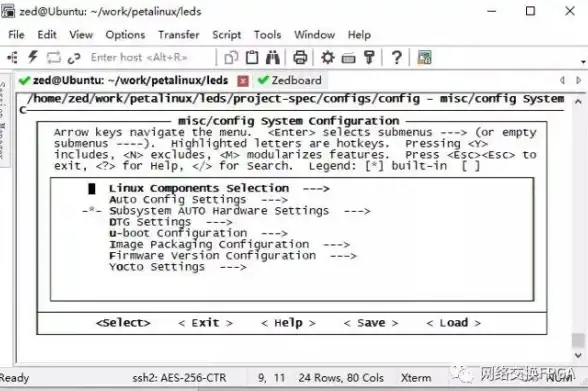
Task: Close the zed@Ubuntu session tab
Action: [x=243, y=81]
